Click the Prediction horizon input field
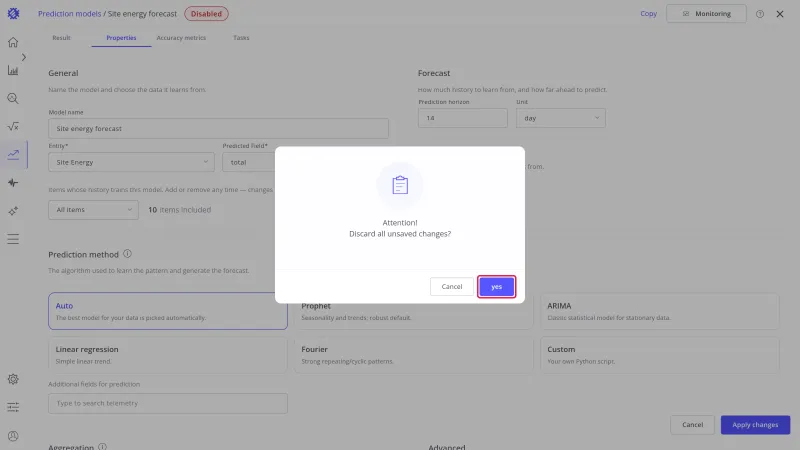This screenshot has height=450, width=800. (x=463, y=118)
